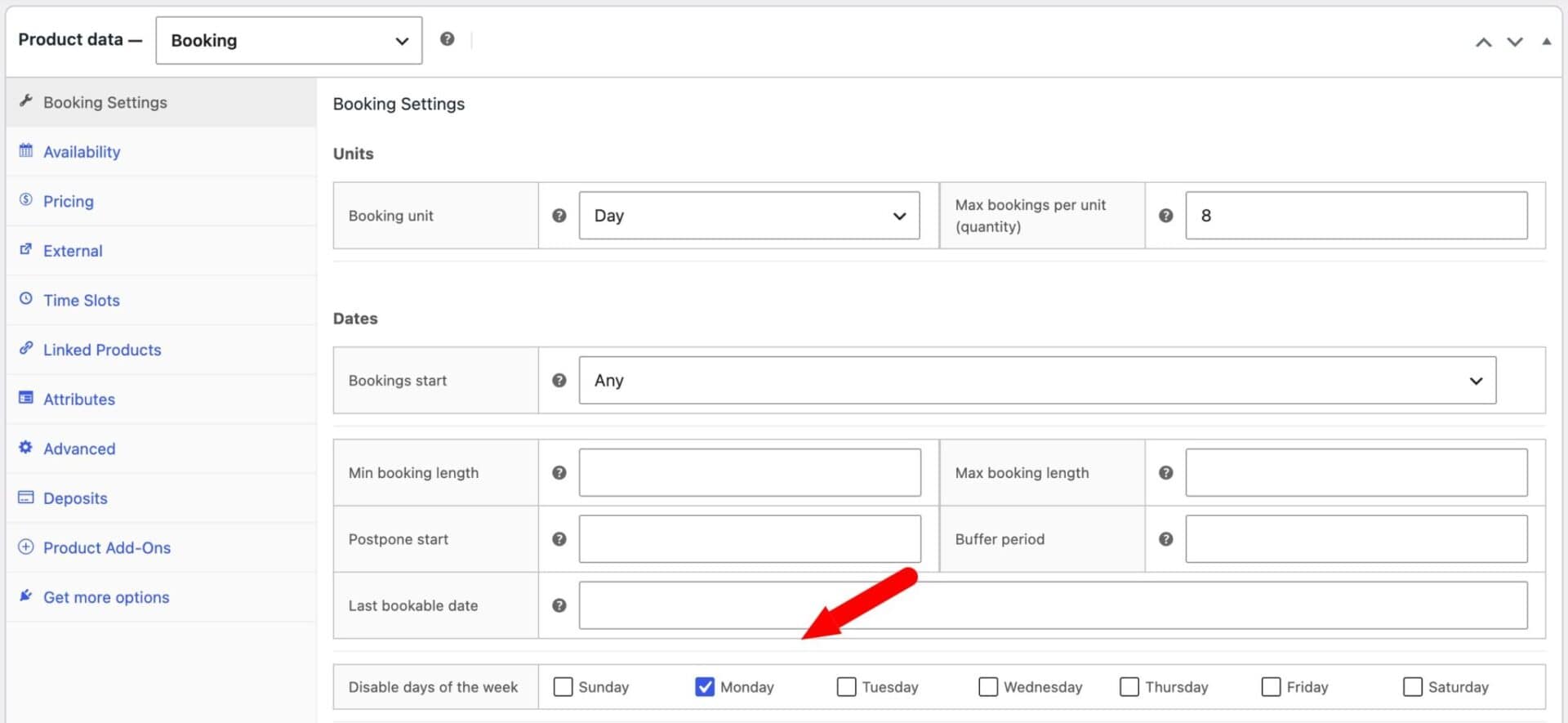This screenshot has height=723, width=1568.
Task: Click the Booking unit help icon
Action: [559, 216]
